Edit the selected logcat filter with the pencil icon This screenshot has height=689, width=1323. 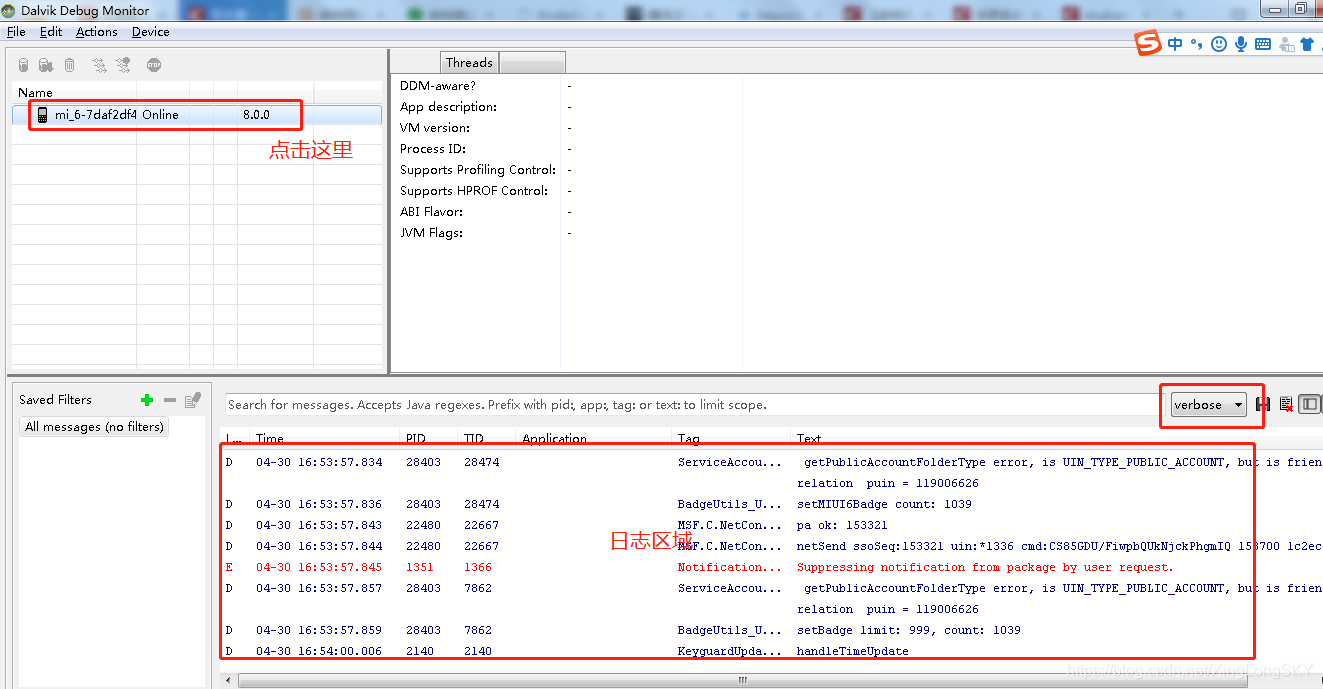coord(193,400)
